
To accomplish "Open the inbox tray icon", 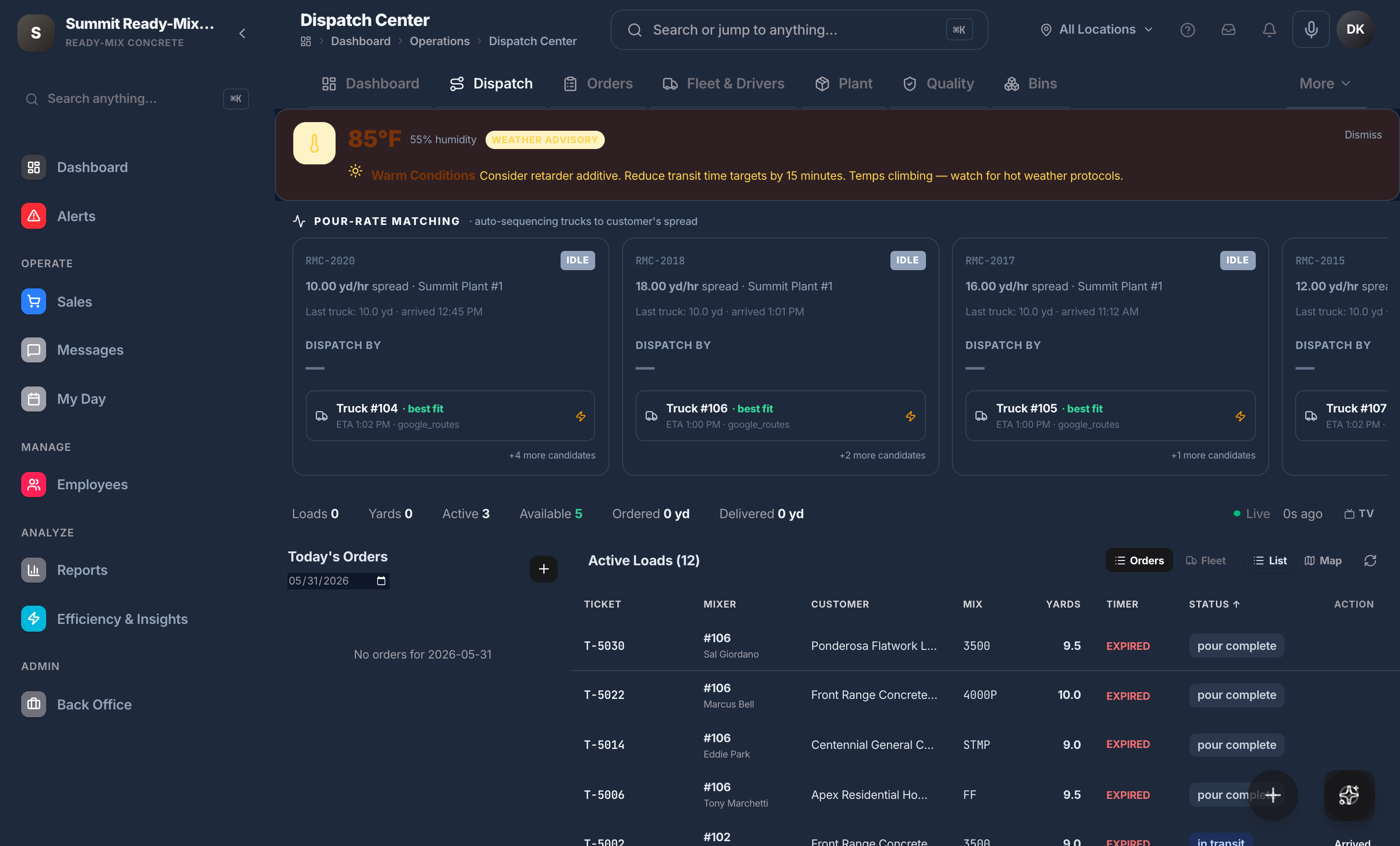I will pyautogui.click(x=1228, y=29).
